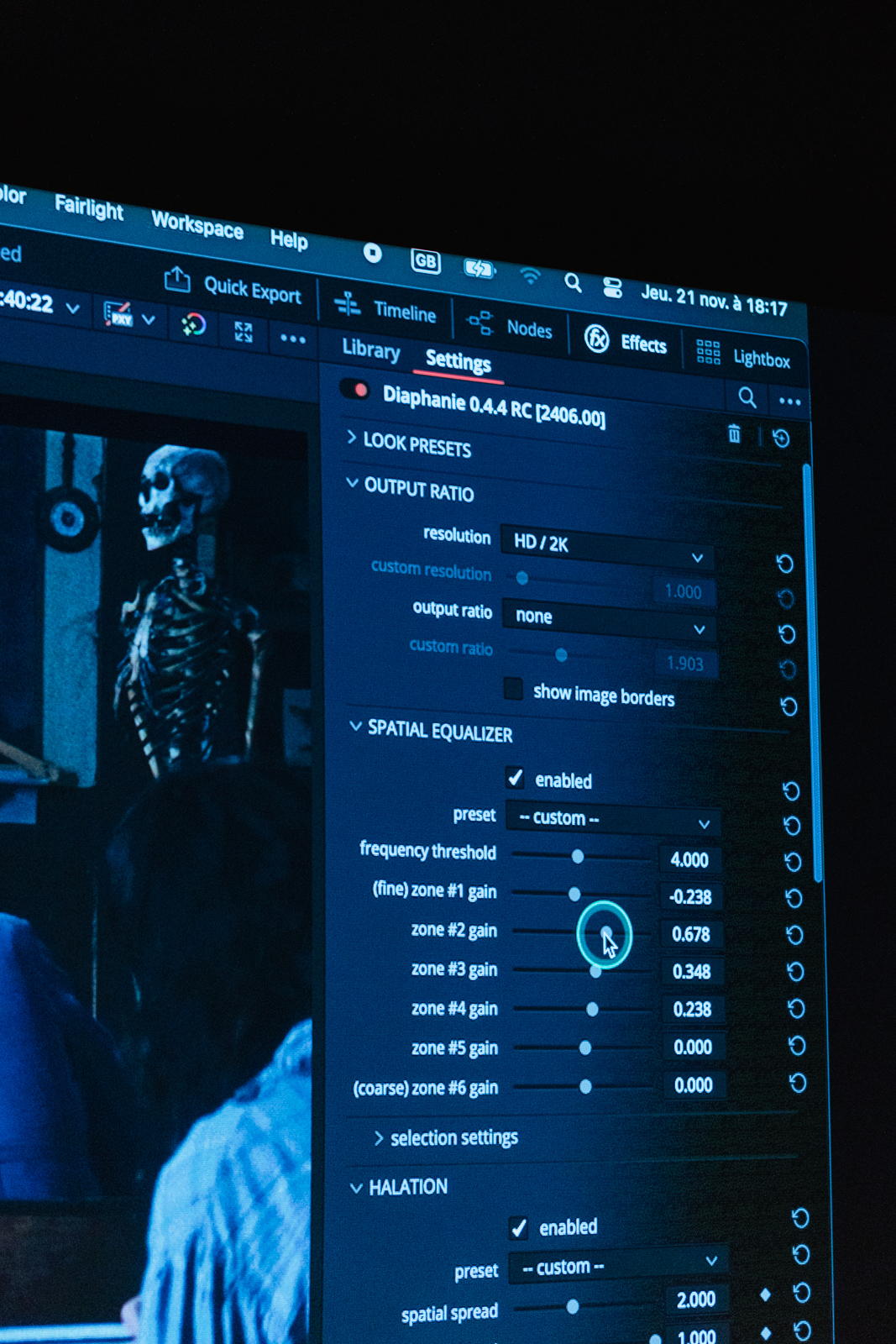Open macOS Control Center in menu bar

click(612, 288)
